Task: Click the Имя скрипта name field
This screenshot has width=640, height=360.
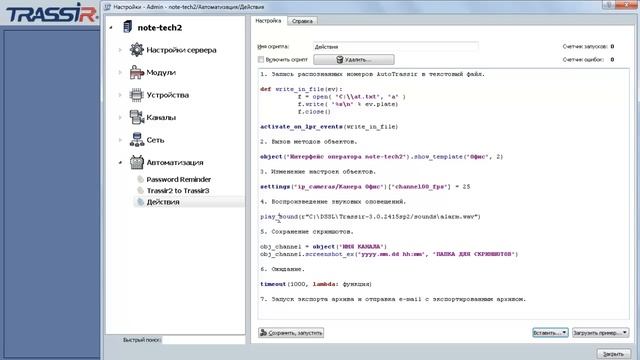Action: click(x=396, y=47)
